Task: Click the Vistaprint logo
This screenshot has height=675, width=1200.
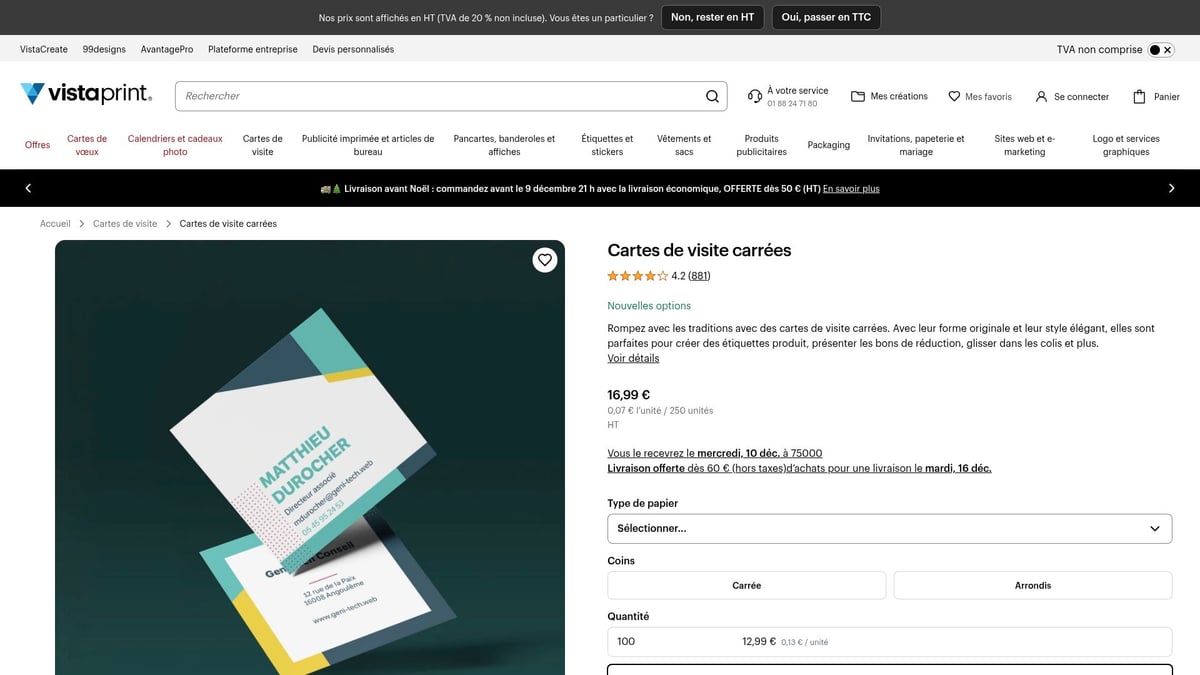Action: 85,93
